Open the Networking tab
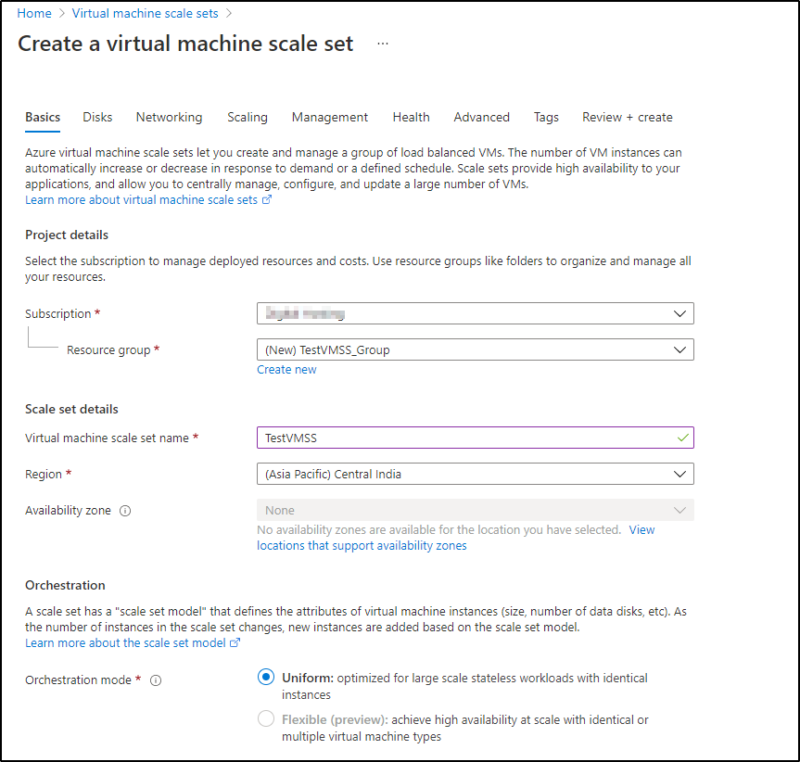Viewport: 800px width, 762px height. coord(168,117)
